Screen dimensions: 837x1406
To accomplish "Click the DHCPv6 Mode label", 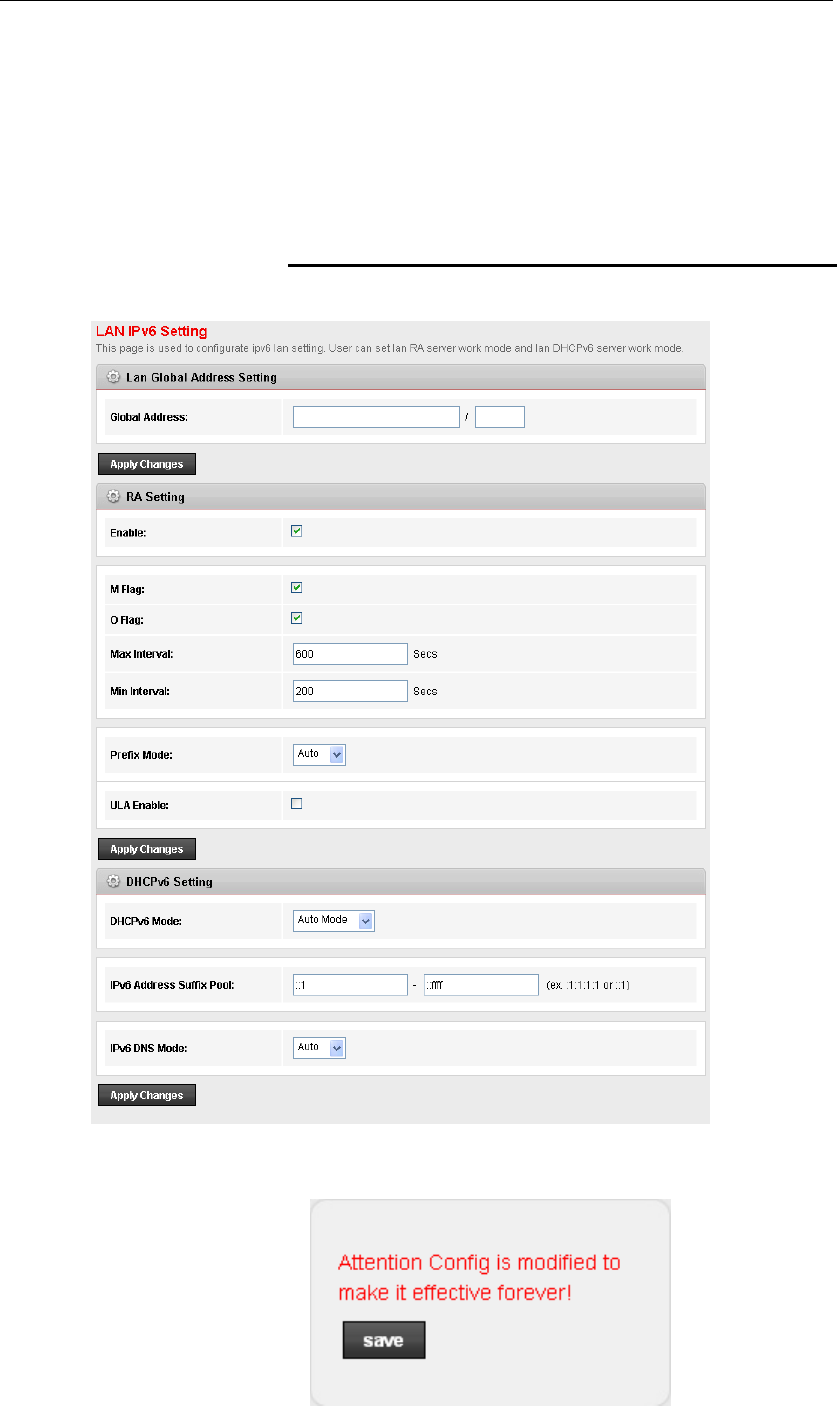I will tap(147, 921).
